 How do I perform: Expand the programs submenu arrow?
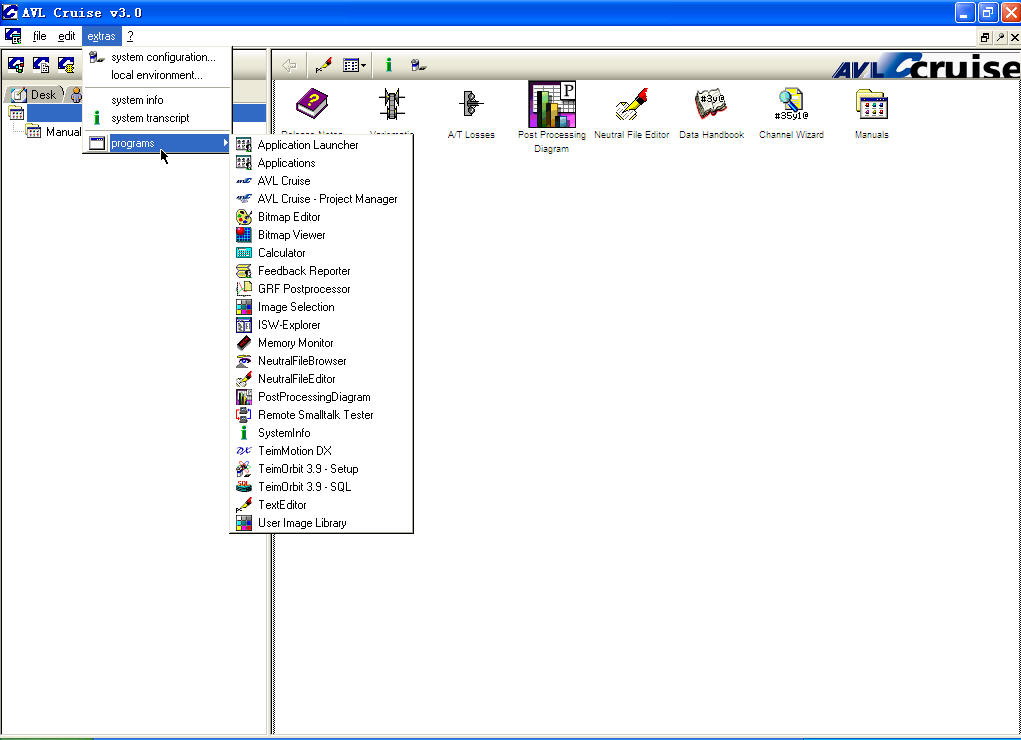point(225,143)
